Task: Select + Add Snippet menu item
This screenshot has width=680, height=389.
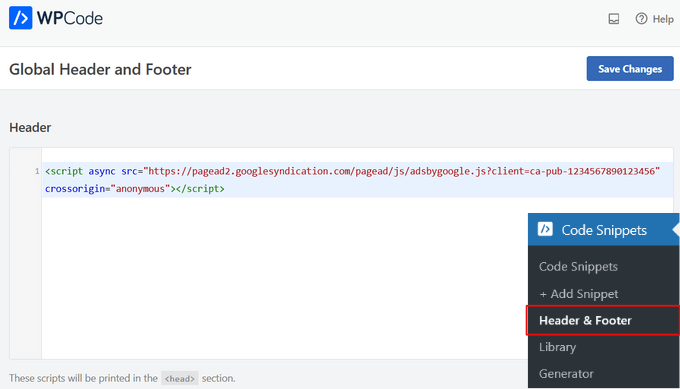Action: click(x=579, y=294)
